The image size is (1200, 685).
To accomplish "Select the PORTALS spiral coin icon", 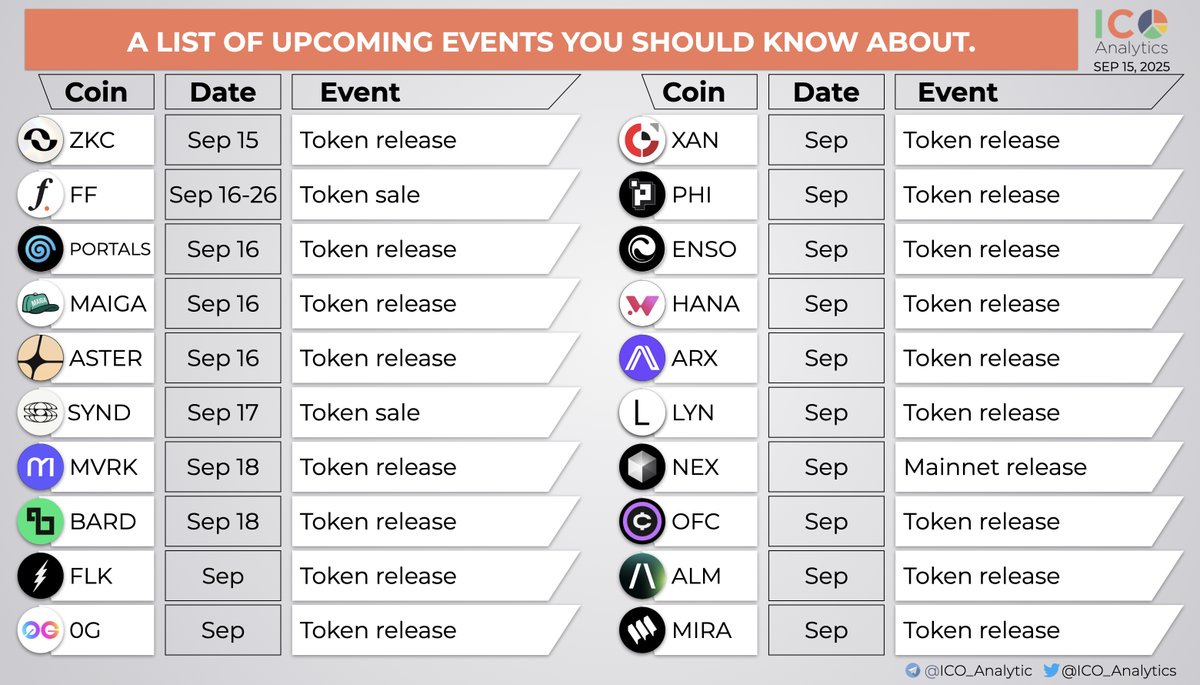I will 41,249.
